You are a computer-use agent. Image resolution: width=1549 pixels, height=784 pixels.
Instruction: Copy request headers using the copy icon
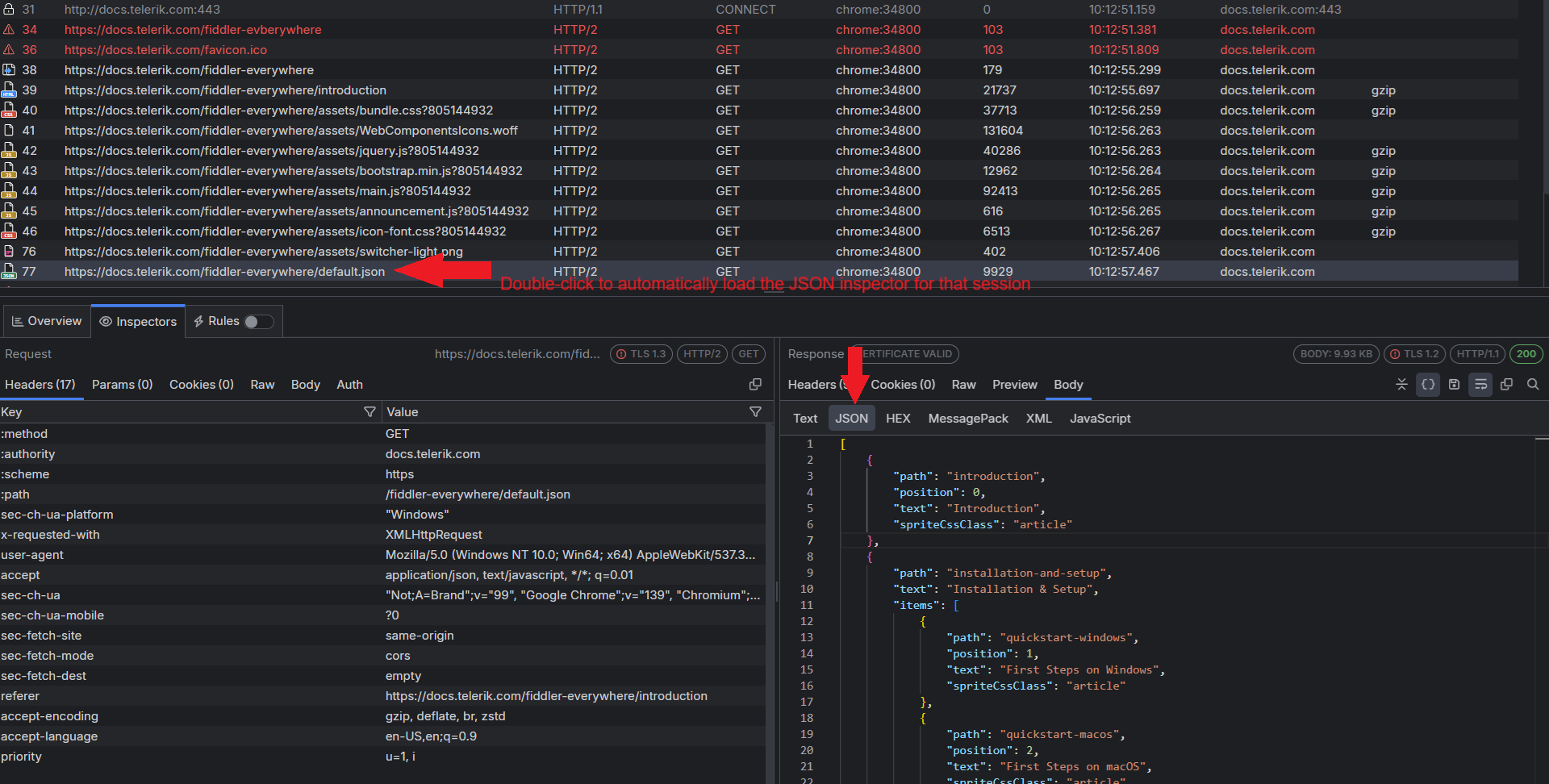click(755, 385)
